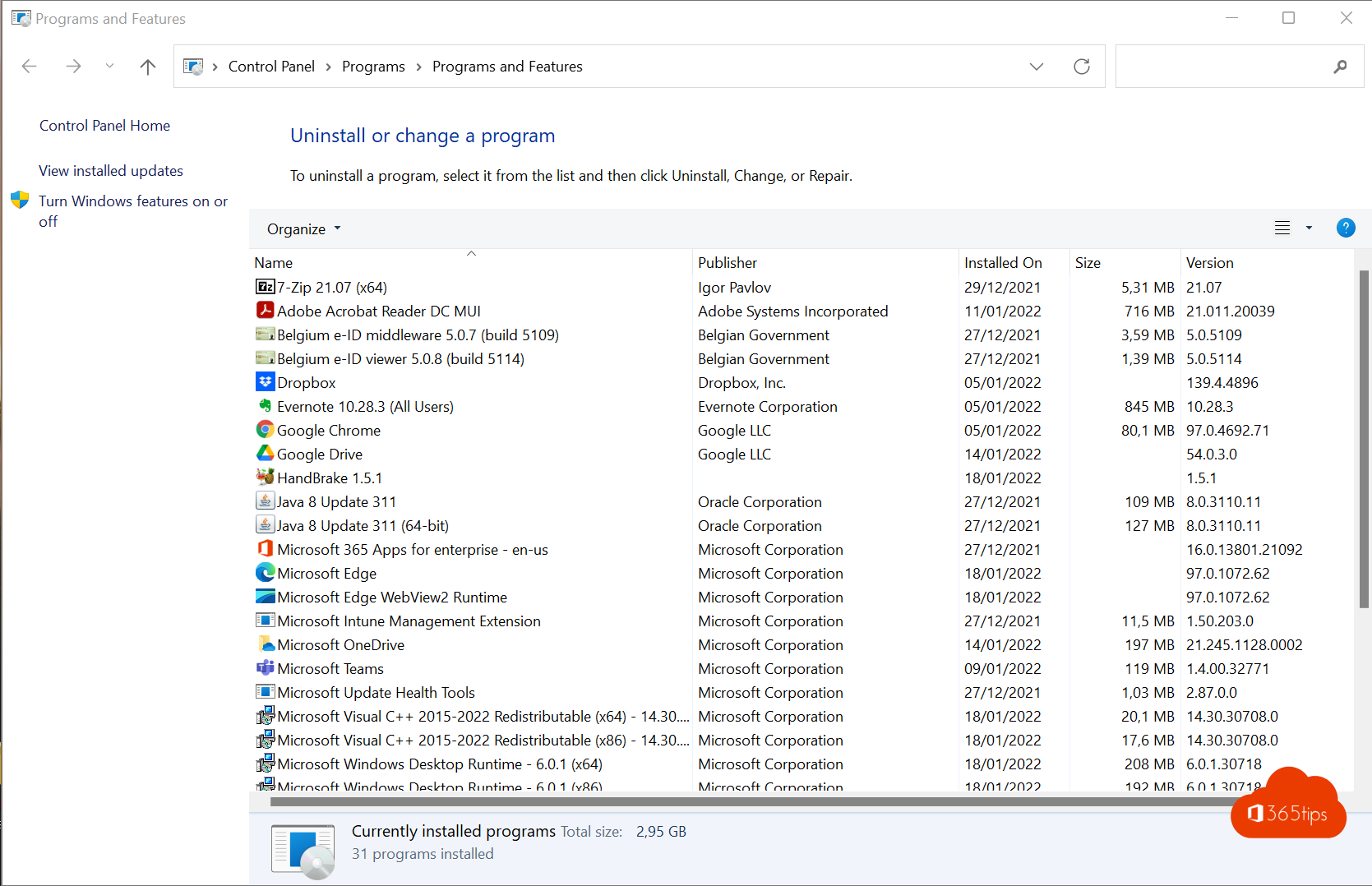1372x886 pixels.
Task: Expand the chevron after Programs breadcrumb
Action: click(x=419, y=67)
